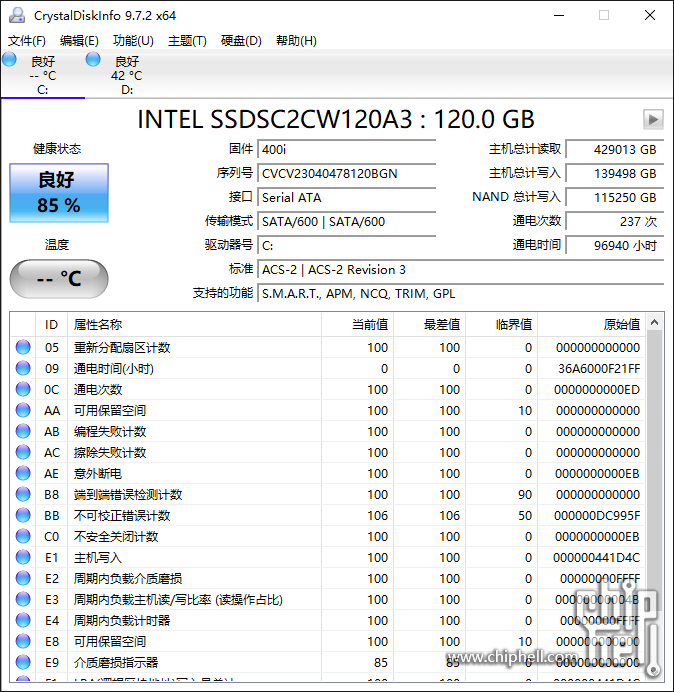Click the 当前值 column header

[358, 325]
